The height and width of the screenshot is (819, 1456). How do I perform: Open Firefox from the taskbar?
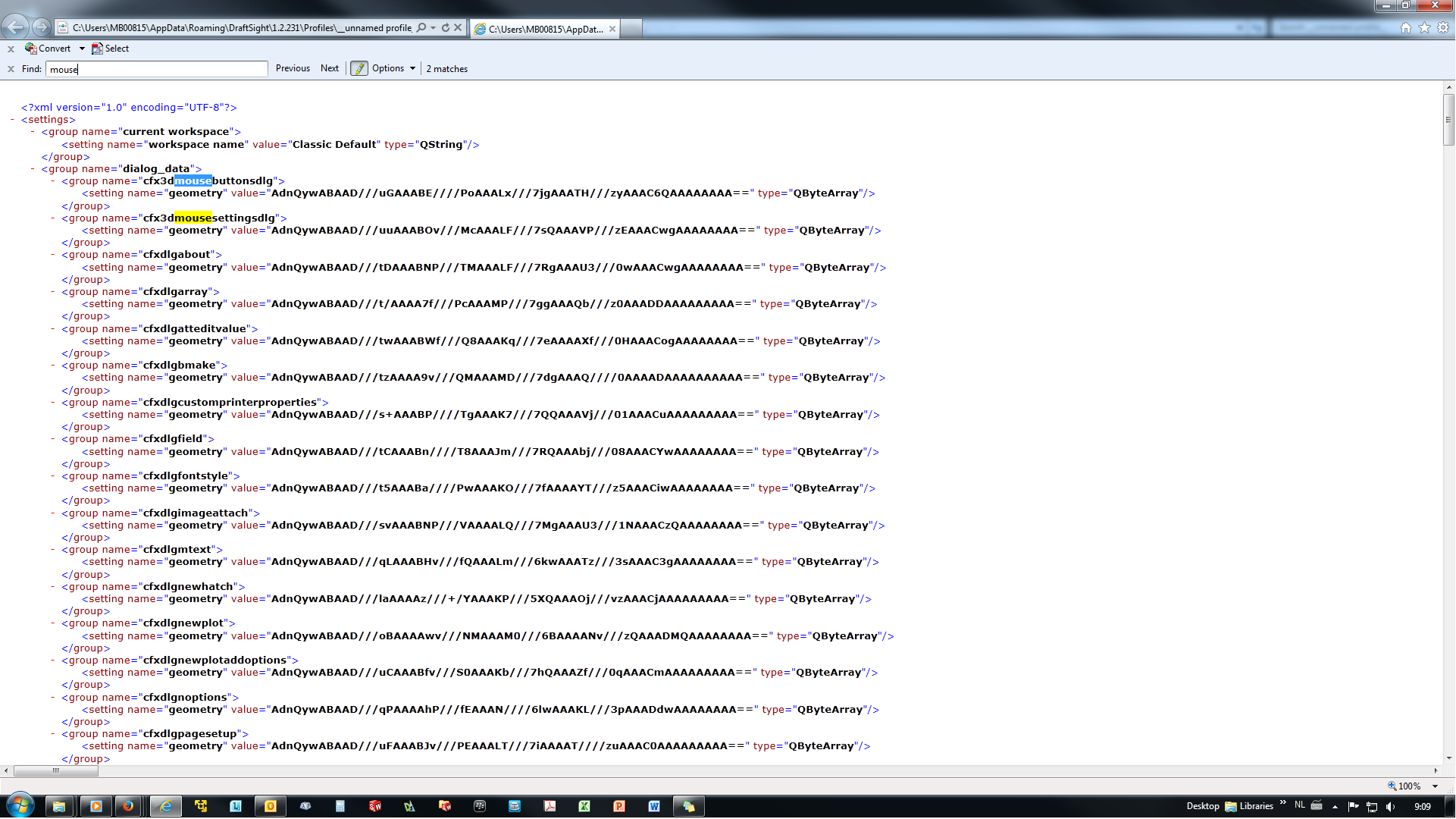[x=128, y=806]
